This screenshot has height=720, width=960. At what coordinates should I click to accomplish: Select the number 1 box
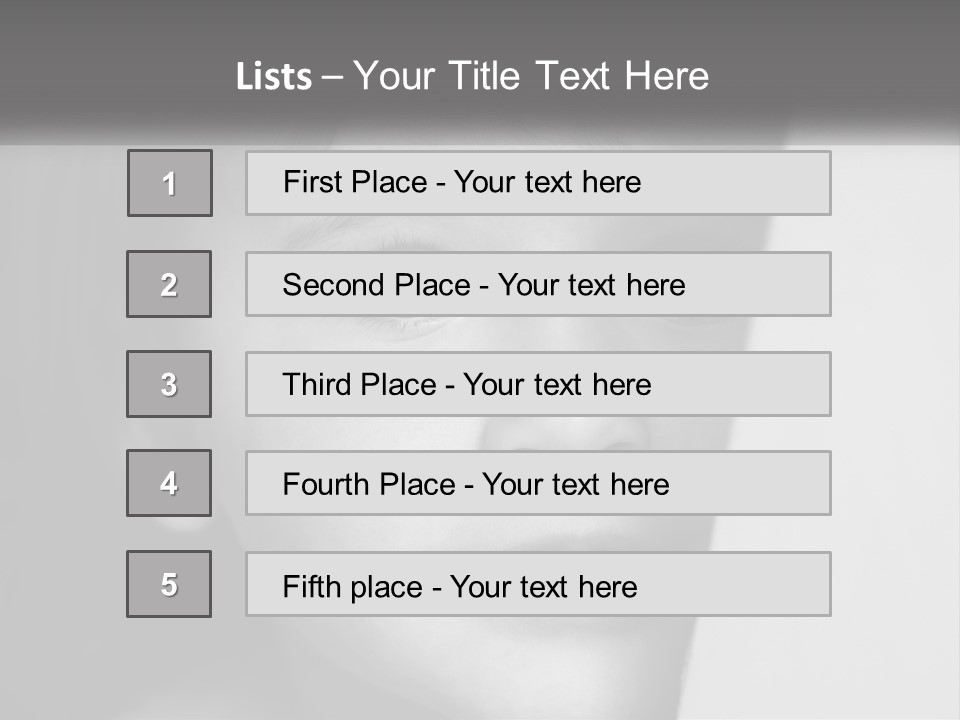170,183
